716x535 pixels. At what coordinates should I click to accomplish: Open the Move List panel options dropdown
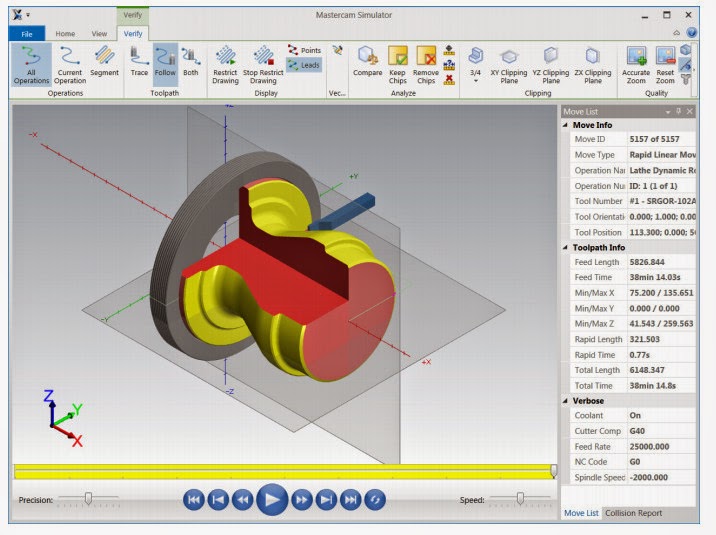pyautogui.click(x=668, y=112)
